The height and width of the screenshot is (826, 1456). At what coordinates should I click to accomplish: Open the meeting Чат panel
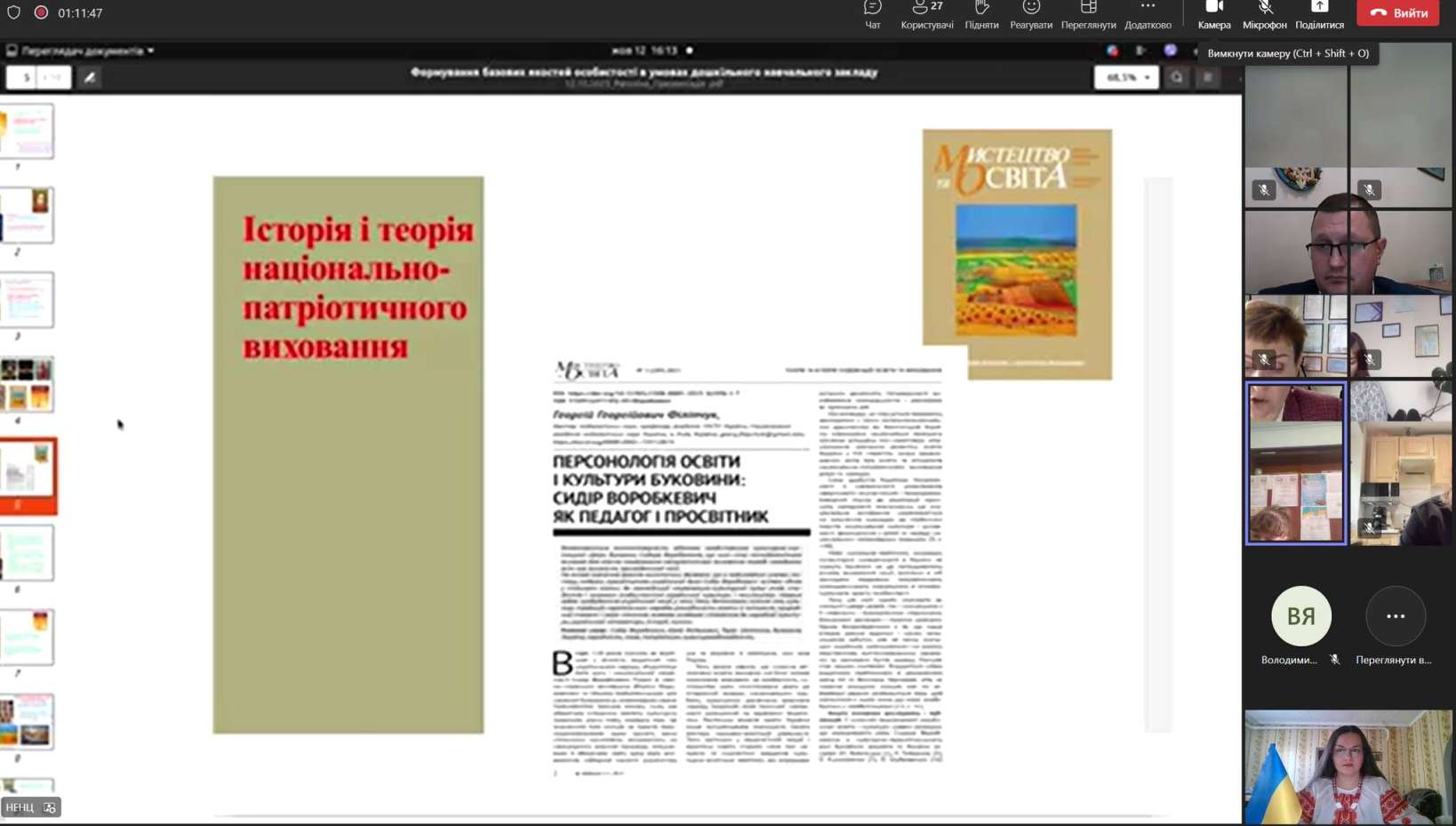[x=872, y=15]
